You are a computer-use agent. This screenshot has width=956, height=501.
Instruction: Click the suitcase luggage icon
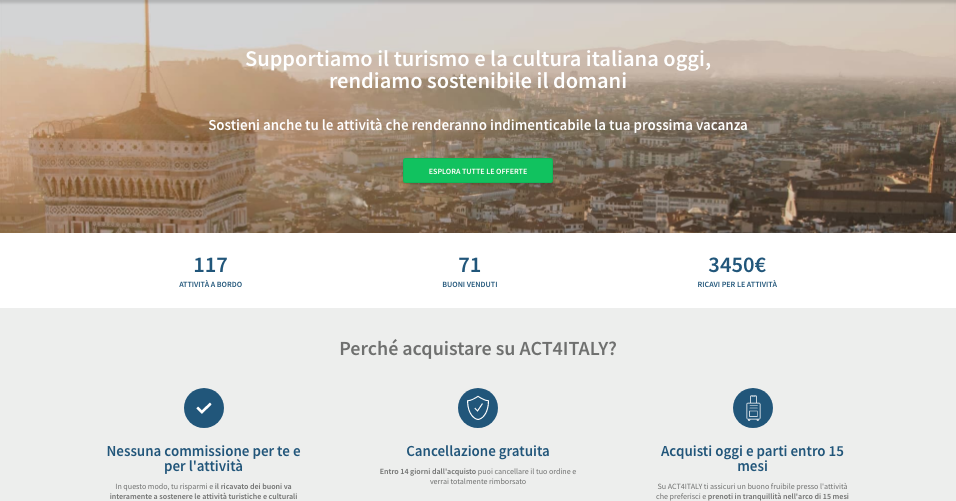(752, 408)
